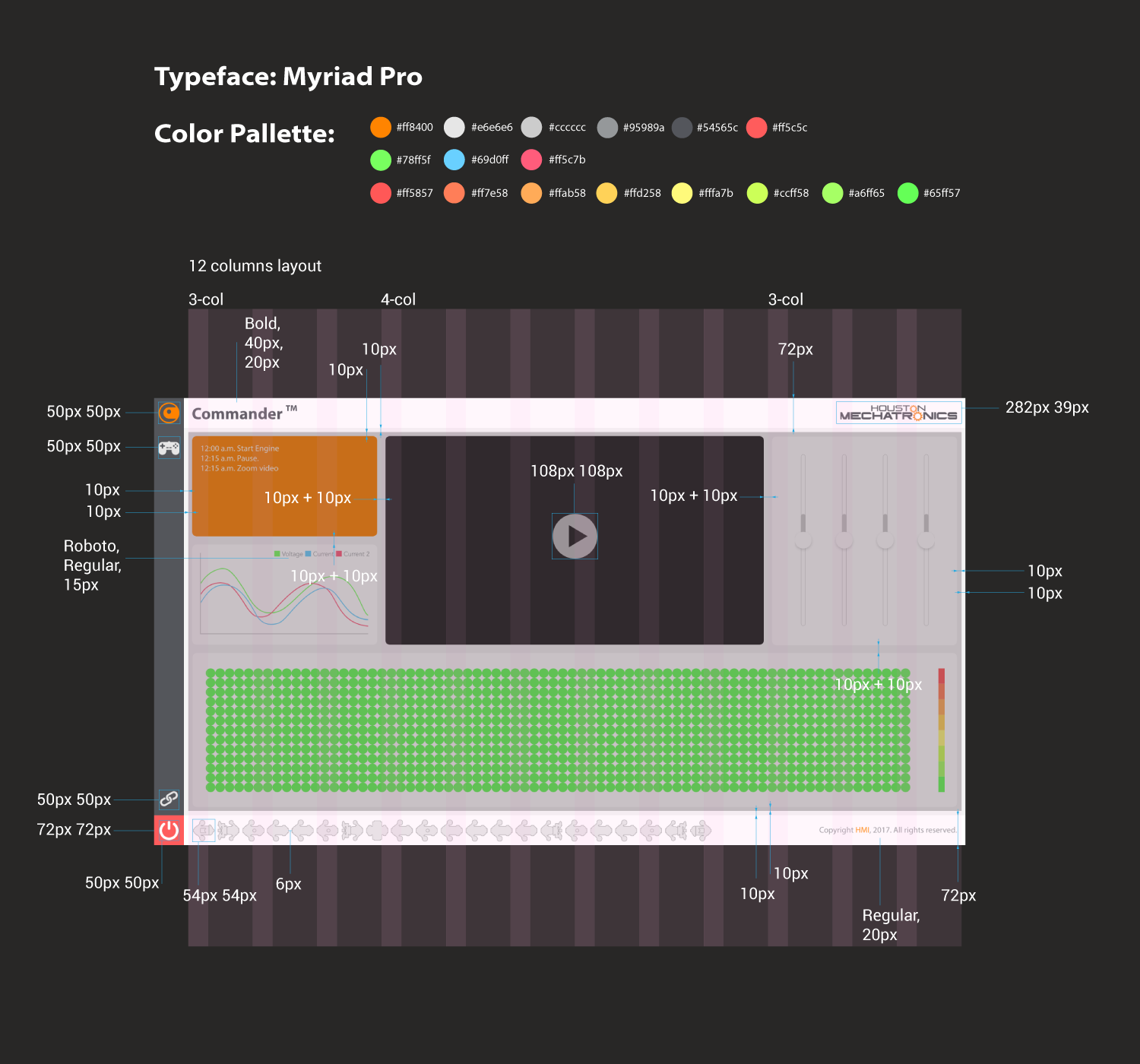Pick the #ffd258 swatch
Viewport: 1140px width, 1064px height.
607,193
